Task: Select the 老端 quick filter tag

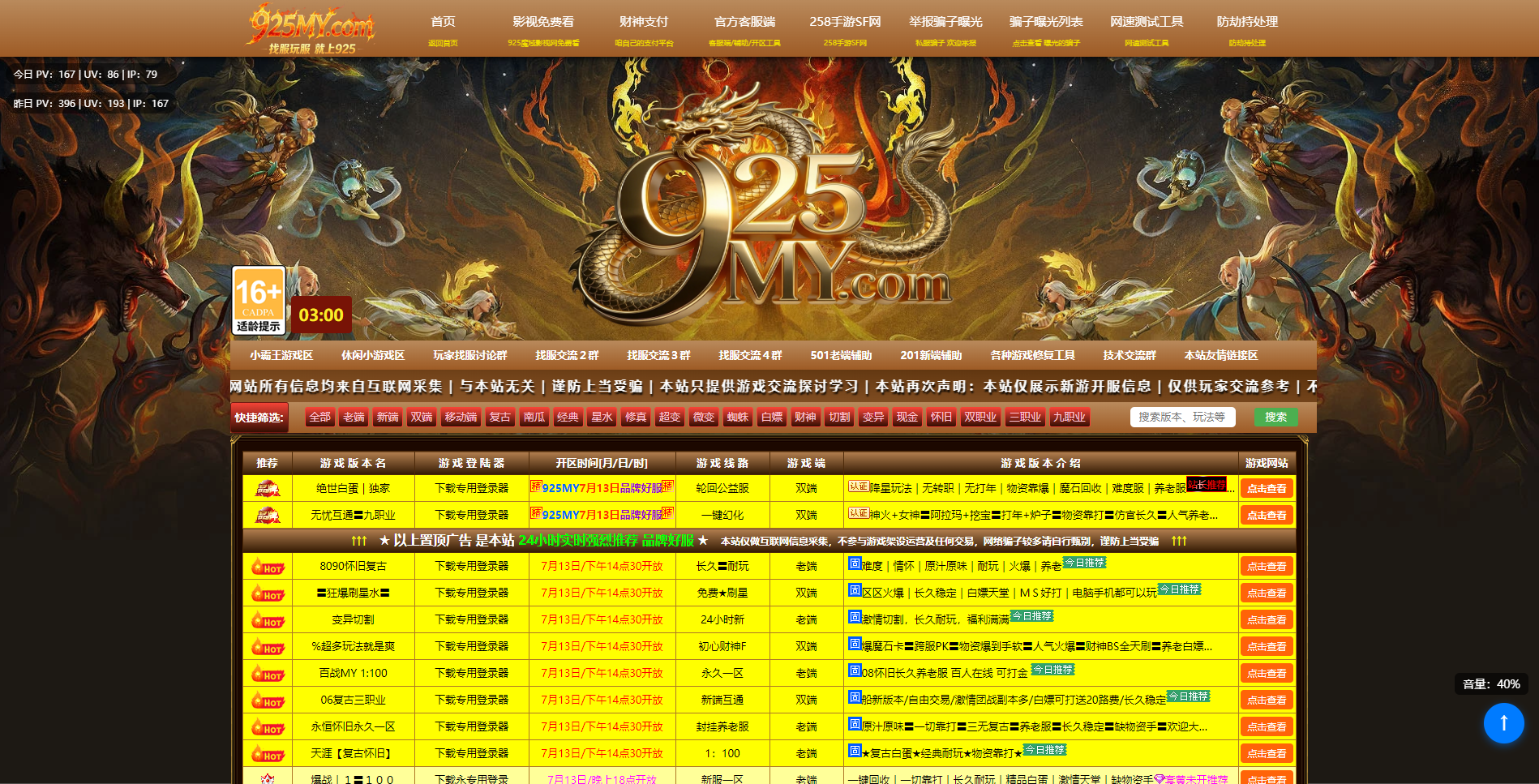Action: point(354,417)
